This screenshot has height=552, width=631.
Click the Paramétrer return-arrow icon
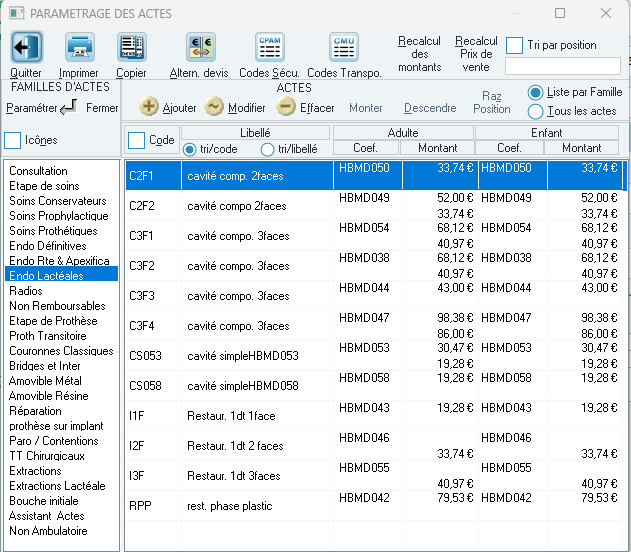coord(69,107)
